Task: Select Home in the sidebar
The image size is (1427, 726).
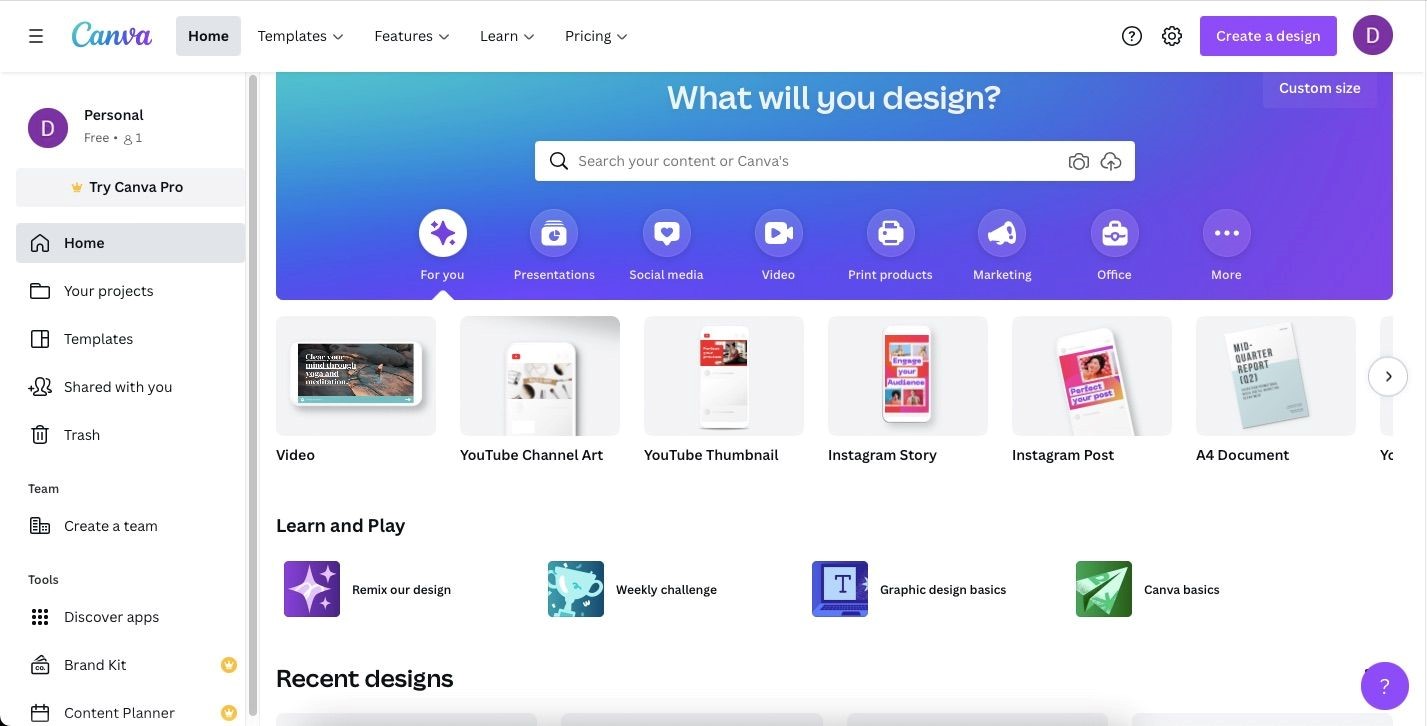Action: [130, 243]
